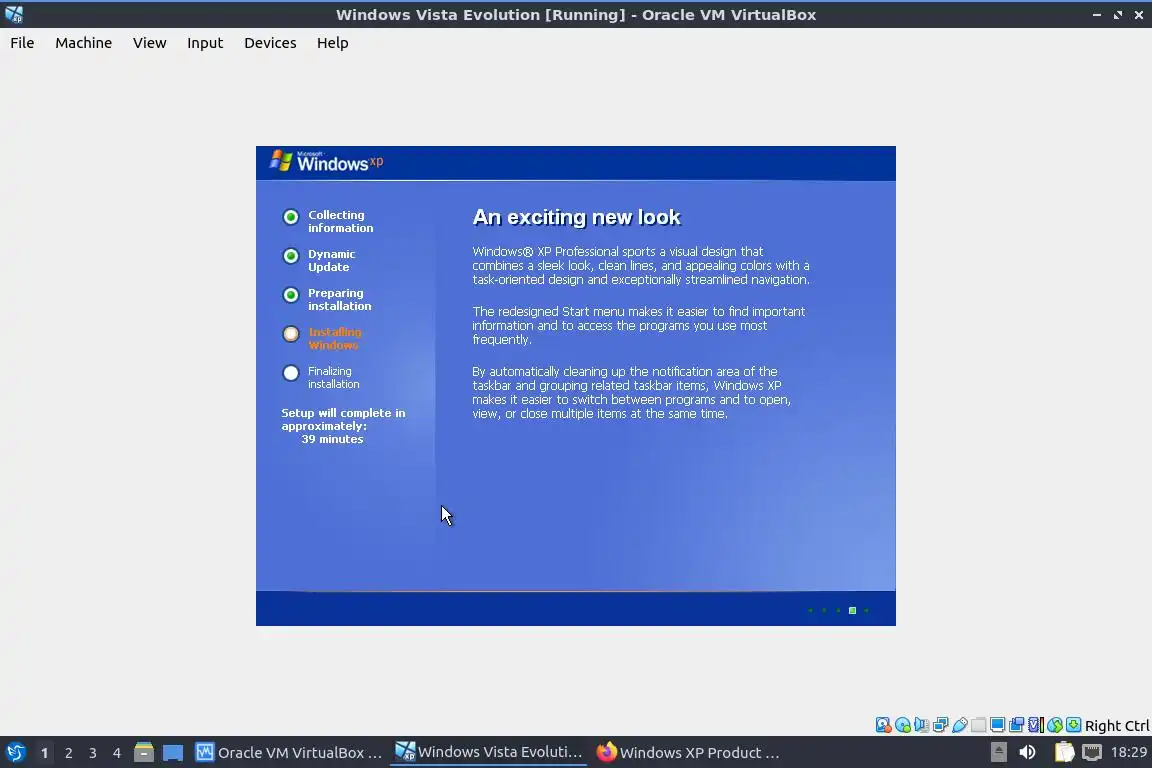
Task: Click the recording indicator icon
Action: point(1017,725)
